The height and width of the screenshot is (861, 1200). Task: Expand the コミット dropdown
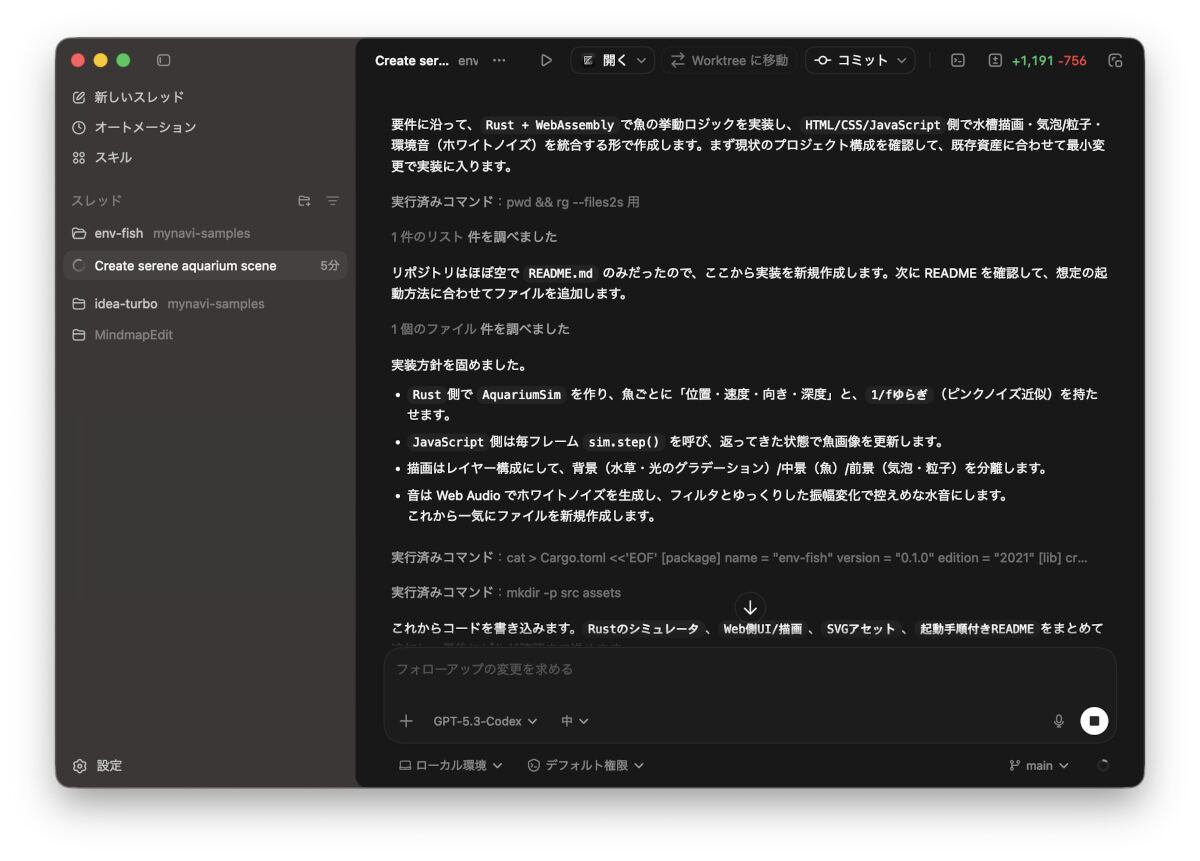862,60
